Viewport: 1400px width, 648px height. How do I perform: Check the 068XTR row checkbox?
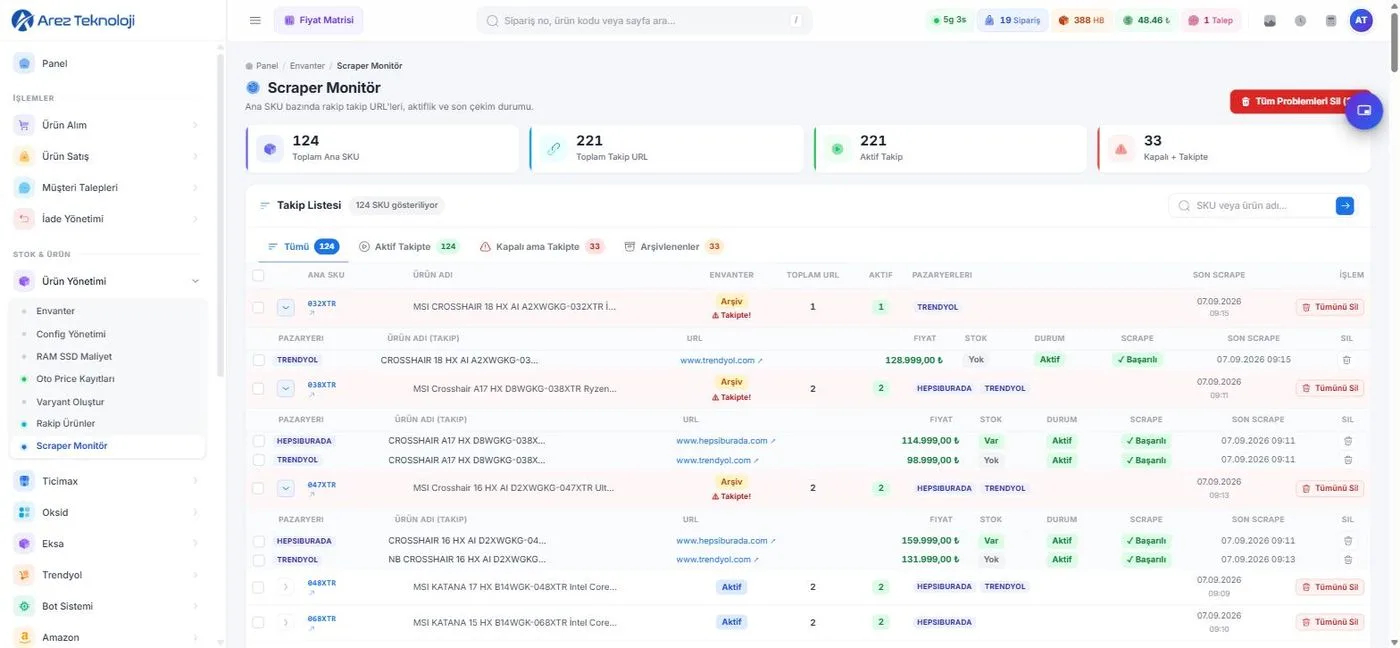[x=258, y=622]
